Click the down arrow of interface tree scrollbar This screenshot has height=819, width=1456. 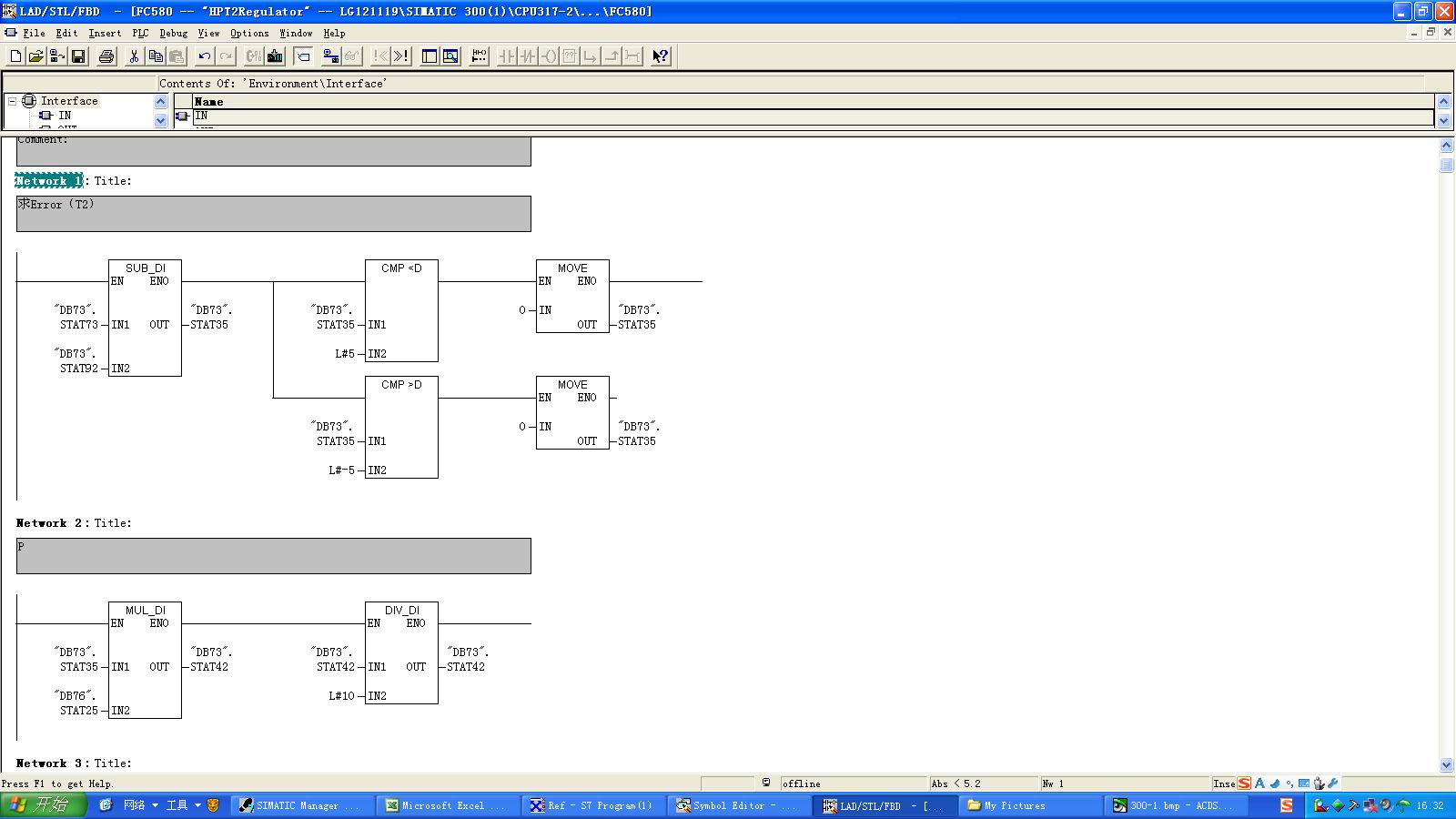click(161, 120)
